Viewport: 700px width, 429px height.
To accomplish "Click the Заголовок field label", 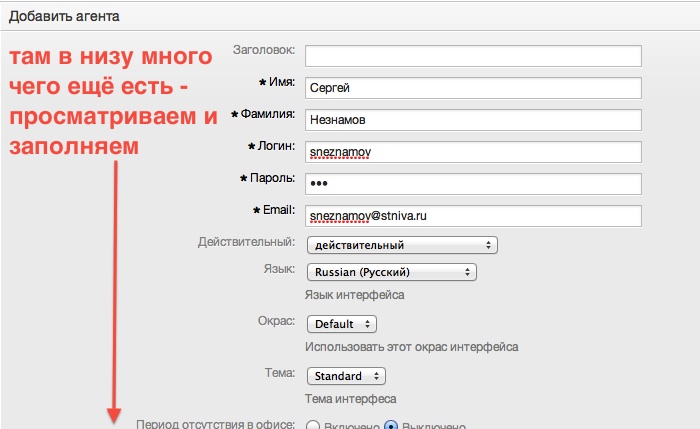I will click(x=264, y=49).
